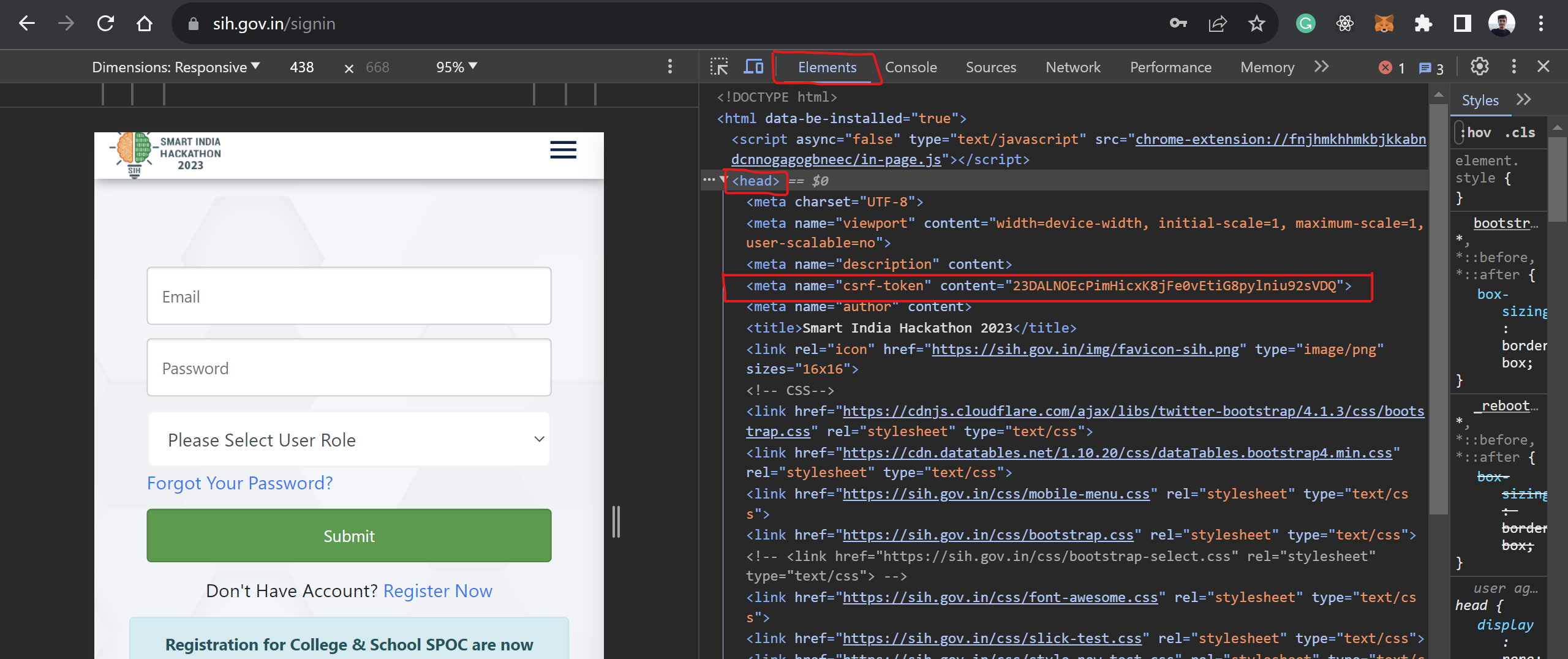Open the Chrome profile avatar

click(x=1502, y=24)
